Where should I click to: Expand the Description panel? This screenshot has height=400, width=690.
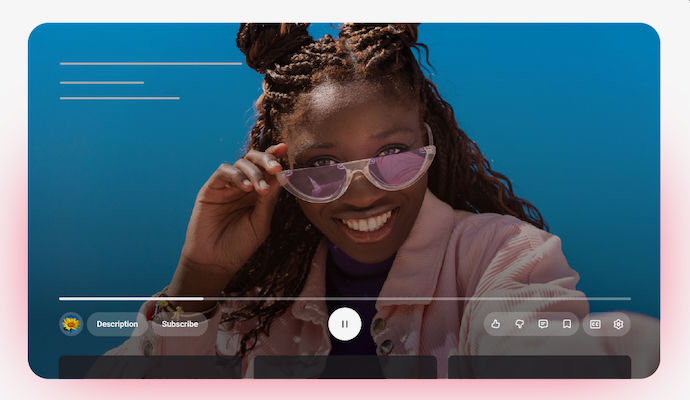[117, 324]
